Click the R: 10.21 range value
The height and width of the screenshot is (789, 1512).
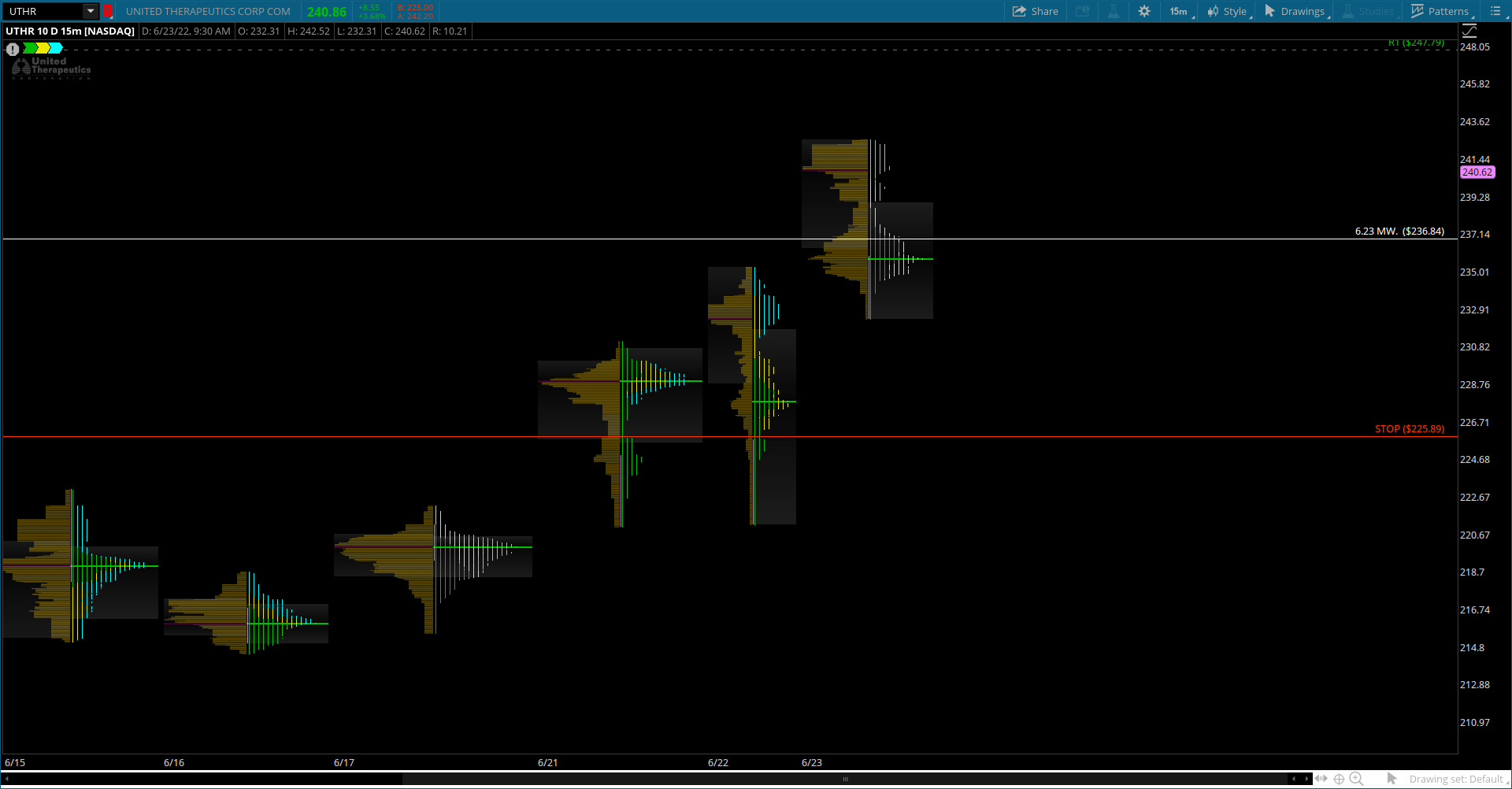click(450, 31)
